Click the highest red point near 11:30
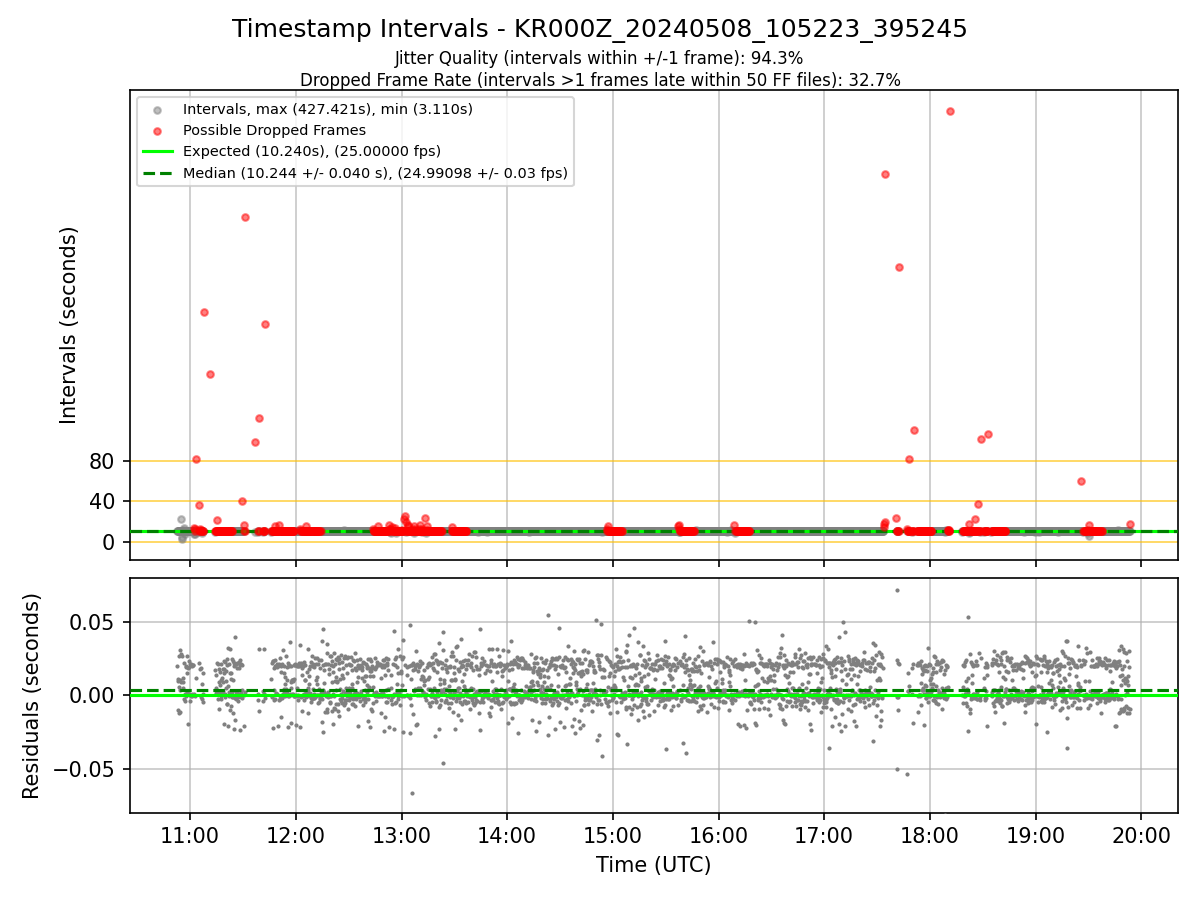The height and width of the screenshot is (900, 1200). 245,217
